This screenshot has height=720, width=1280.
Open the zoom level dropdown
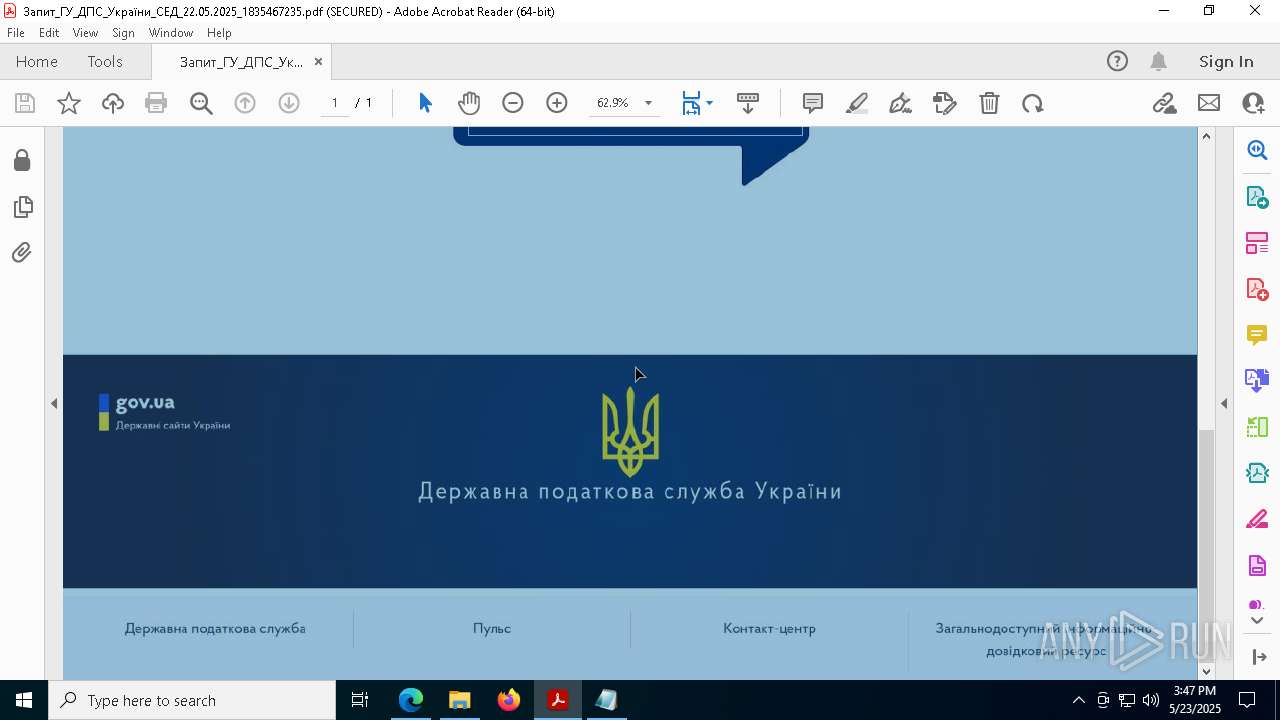point(648,103)
